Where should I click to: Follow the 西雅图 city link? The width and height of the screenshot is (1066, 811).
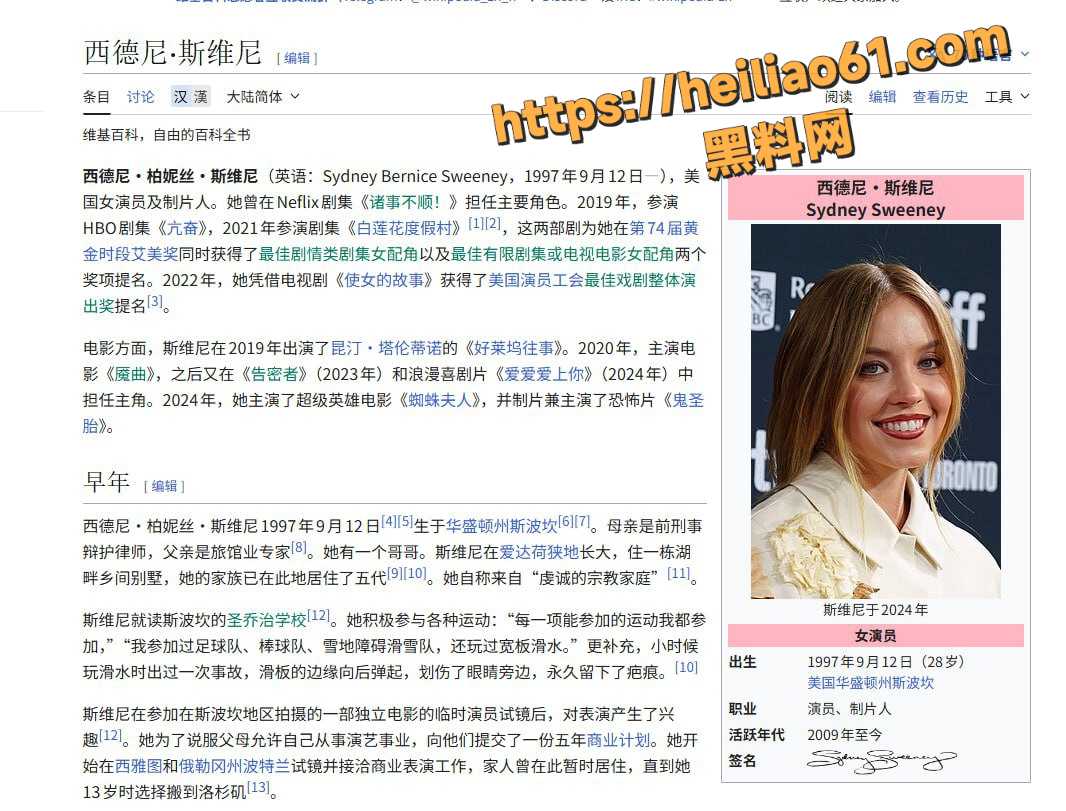(x=139, y=767)
